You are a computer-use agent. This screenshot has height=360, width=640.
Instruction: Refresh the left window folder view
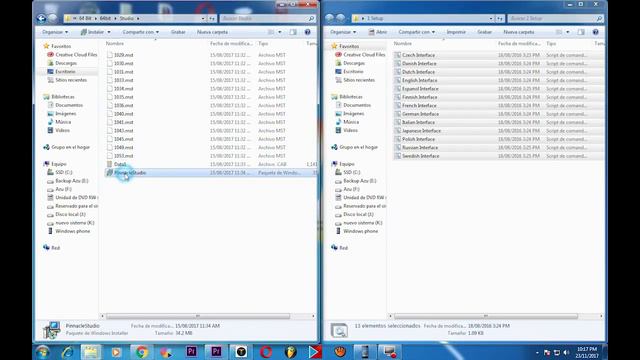point(212,18)
